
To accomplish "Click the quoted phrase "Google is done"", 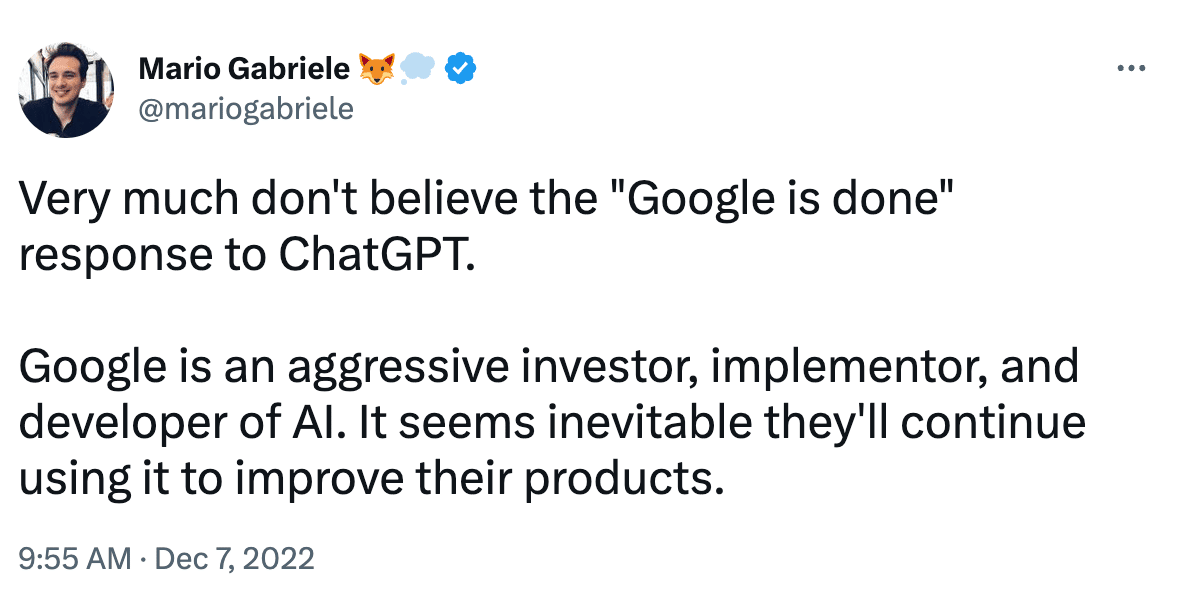I will point(786,199).
